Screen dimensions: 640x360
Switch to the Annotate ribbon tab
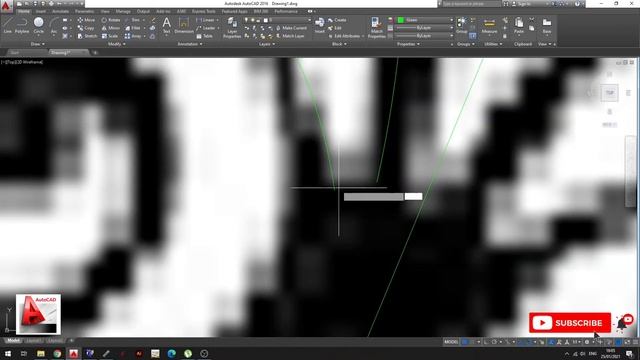tap(60, 11)
